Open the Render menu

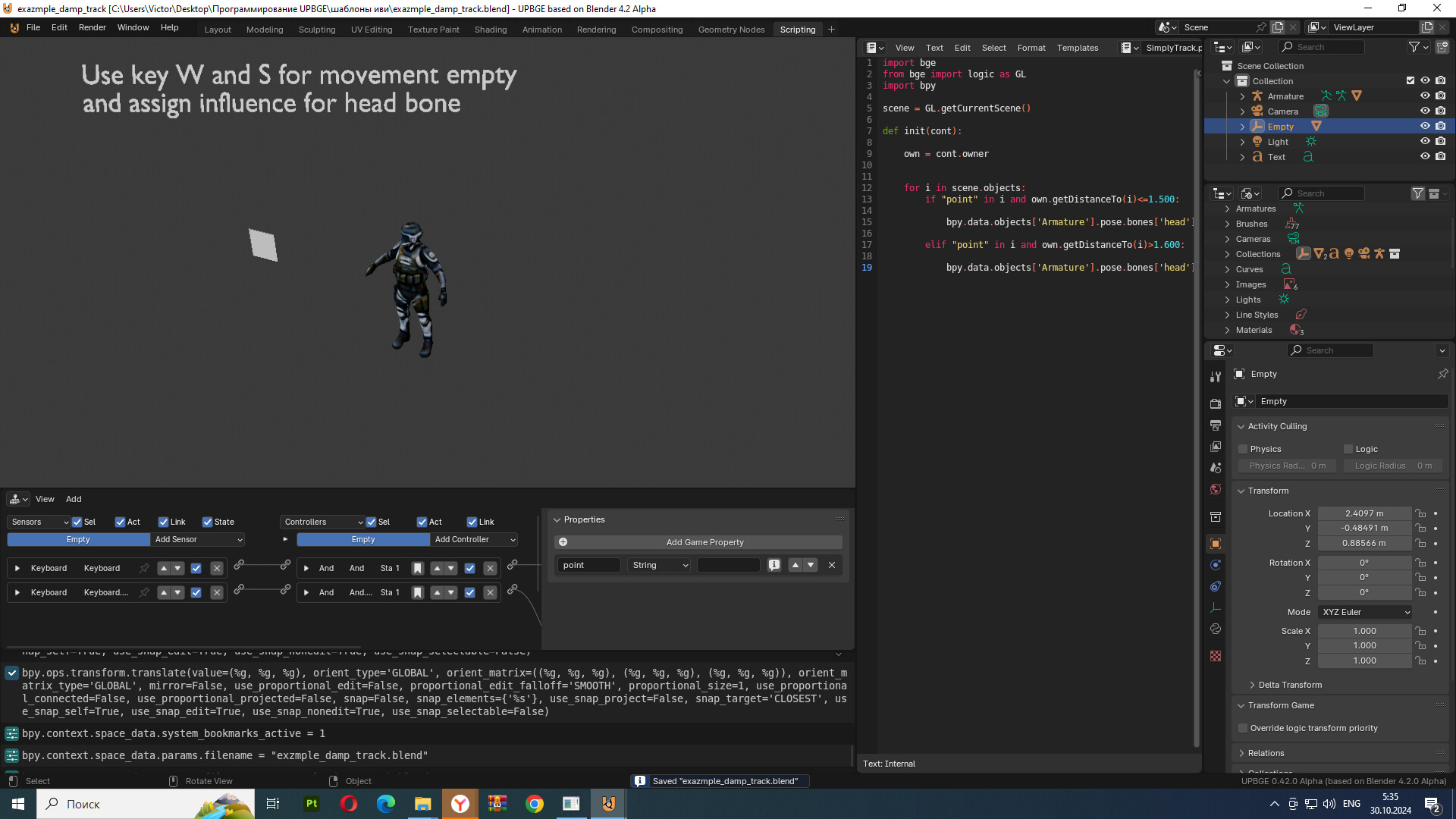coord(93,27)
